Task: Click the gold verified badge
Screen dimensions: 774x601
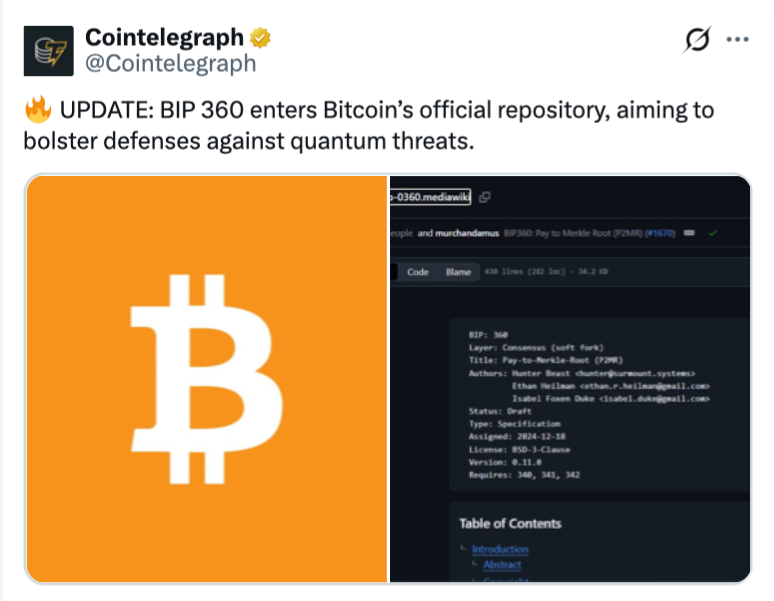Action: pos(261,38)
